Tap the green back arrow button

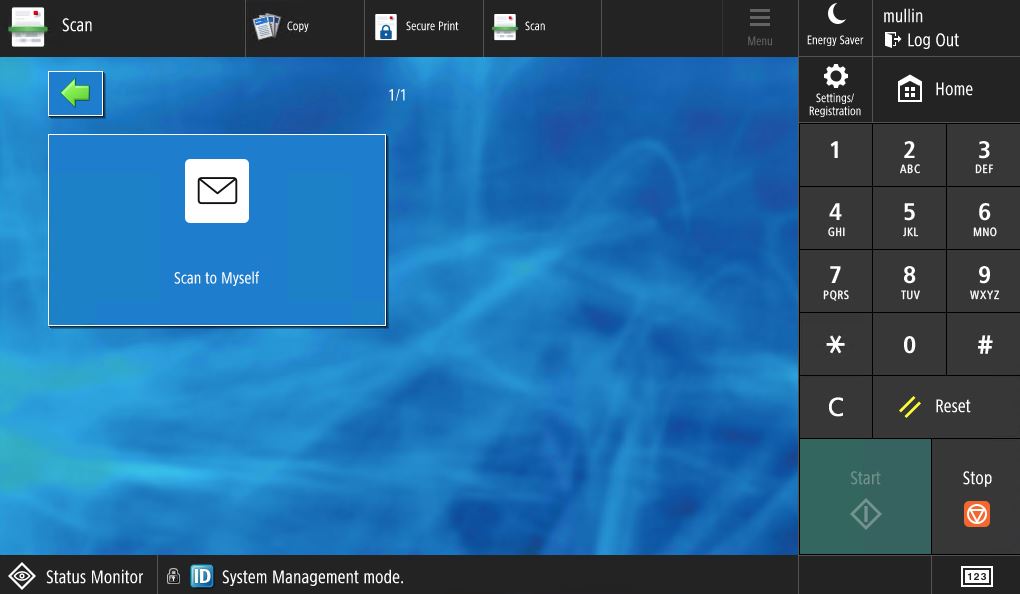click(x=75, y=94)
